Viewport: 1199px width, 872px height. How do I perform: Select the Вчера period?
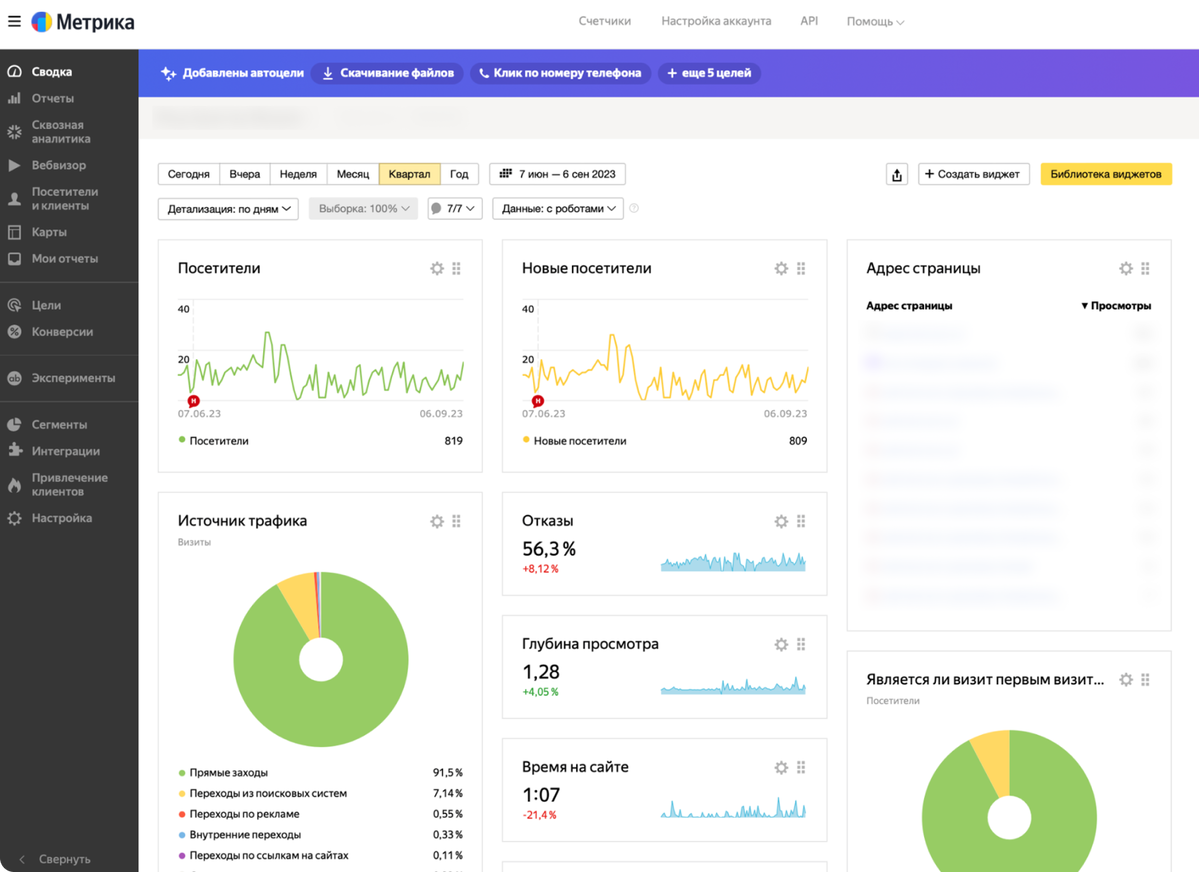(245, 174)
